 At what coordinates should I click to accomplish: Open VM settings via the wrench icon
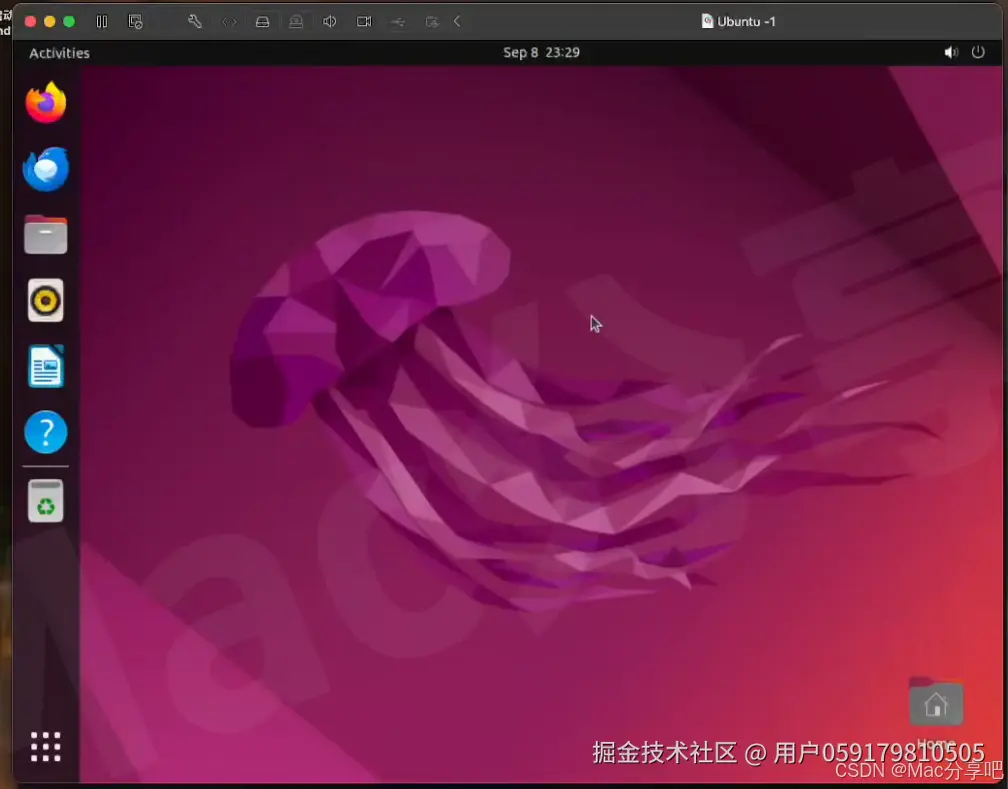click(195, 21)
